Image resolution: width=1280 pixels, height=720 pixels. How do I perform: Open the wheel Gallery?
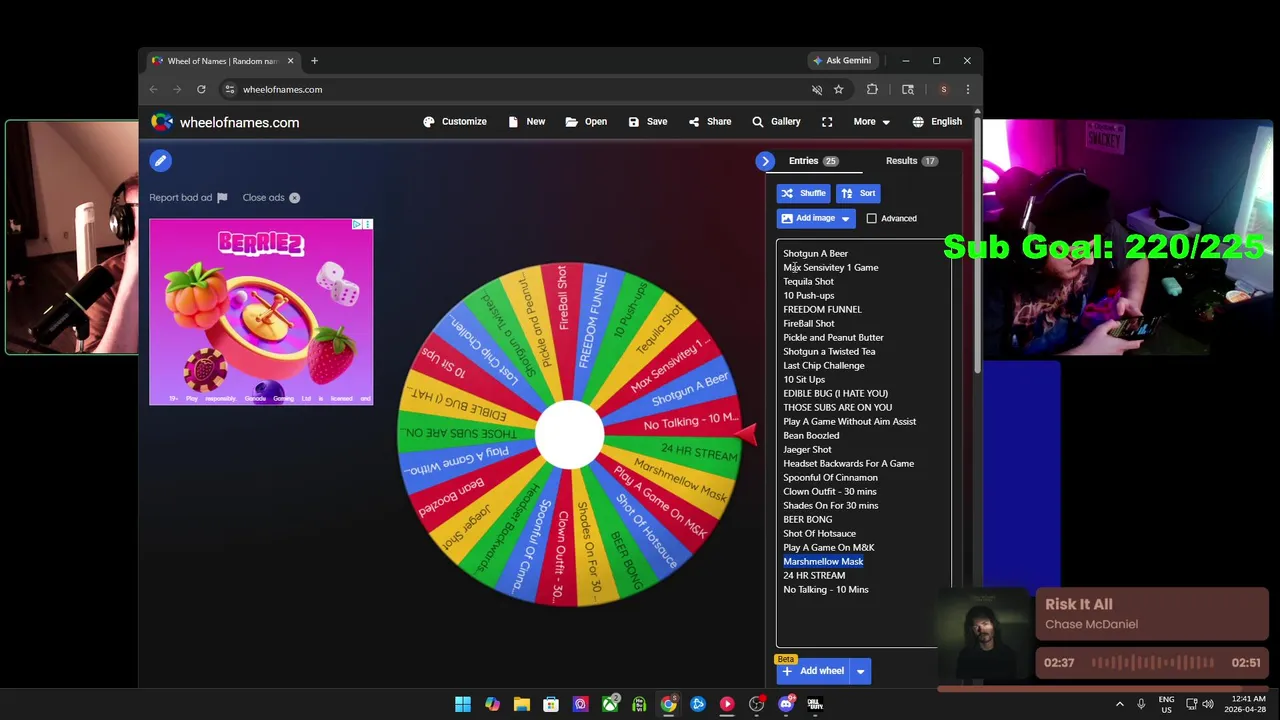[x=776, y=122]
